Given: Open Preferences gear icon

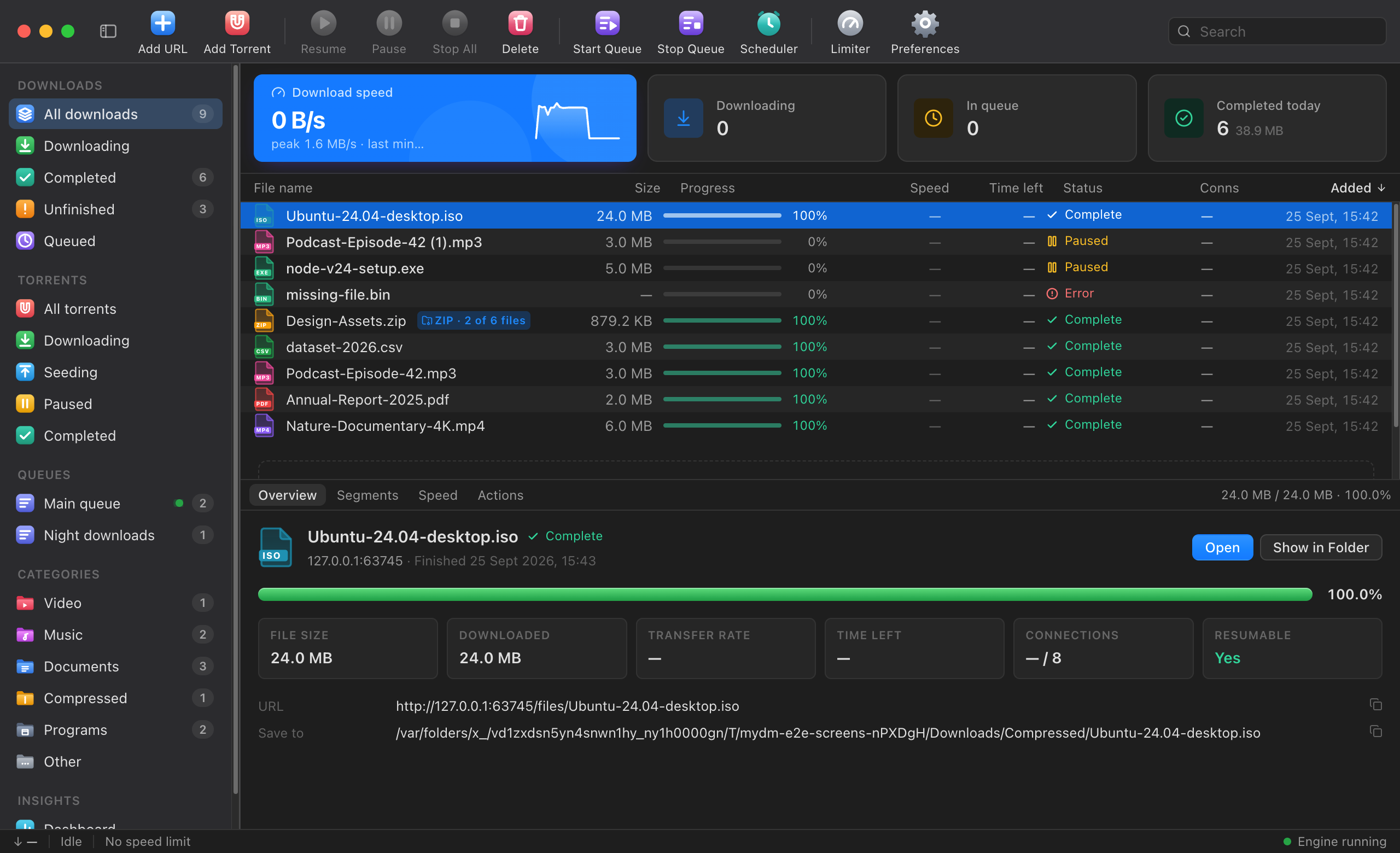Looking at the screenshot, I should [924, 24].
